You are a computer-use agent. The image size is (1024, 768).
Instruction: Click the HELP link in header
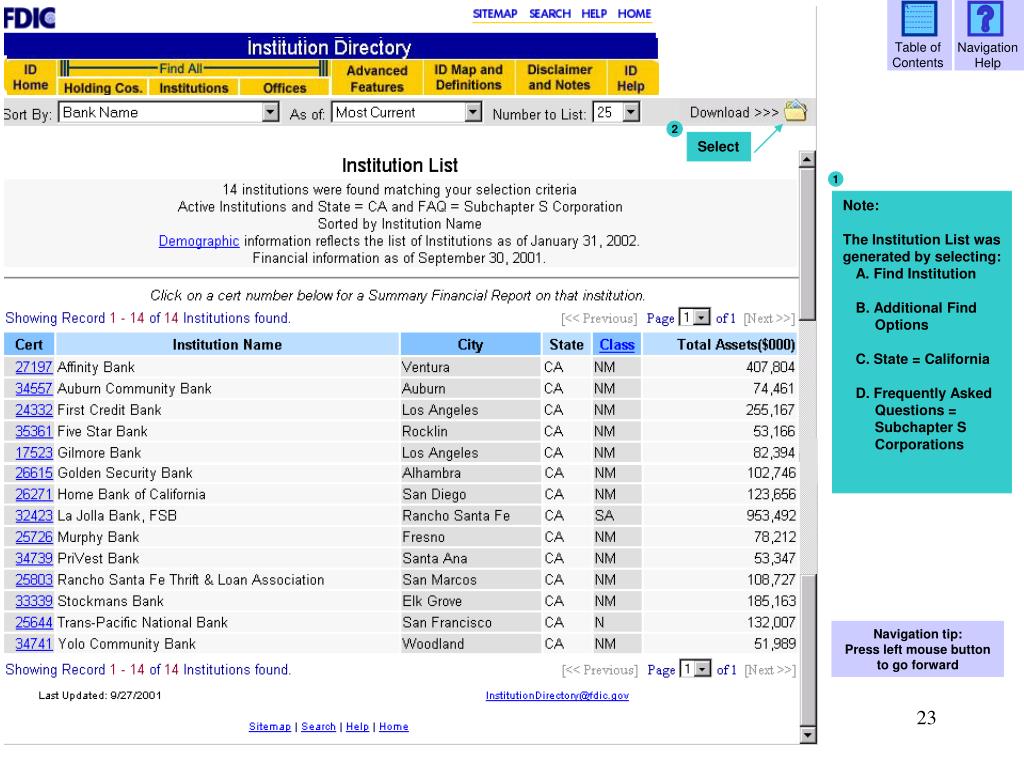coord(594,14)
